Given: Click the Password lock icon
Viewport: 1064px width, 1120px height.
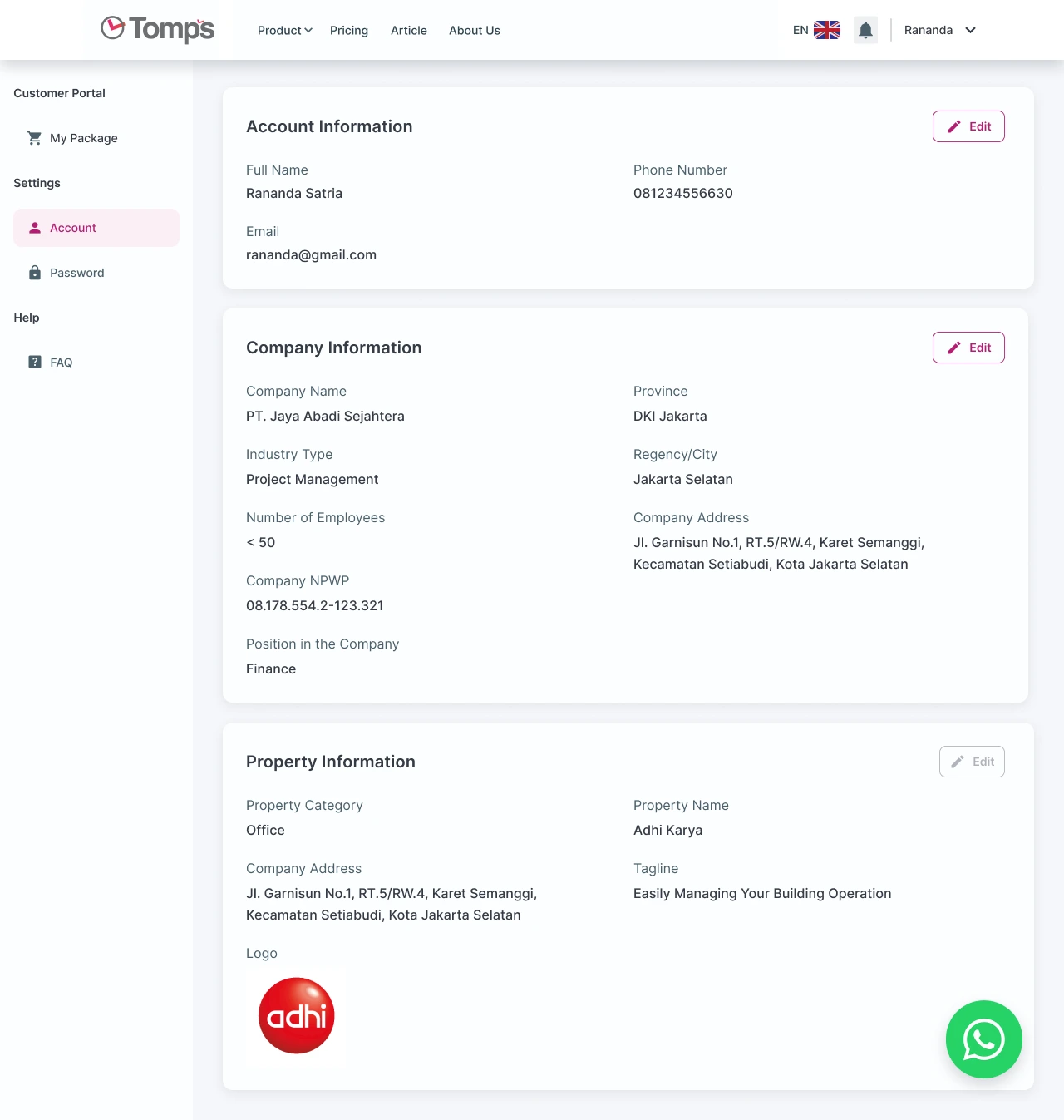Looking at the screenshot, I should tap(35, 272).
